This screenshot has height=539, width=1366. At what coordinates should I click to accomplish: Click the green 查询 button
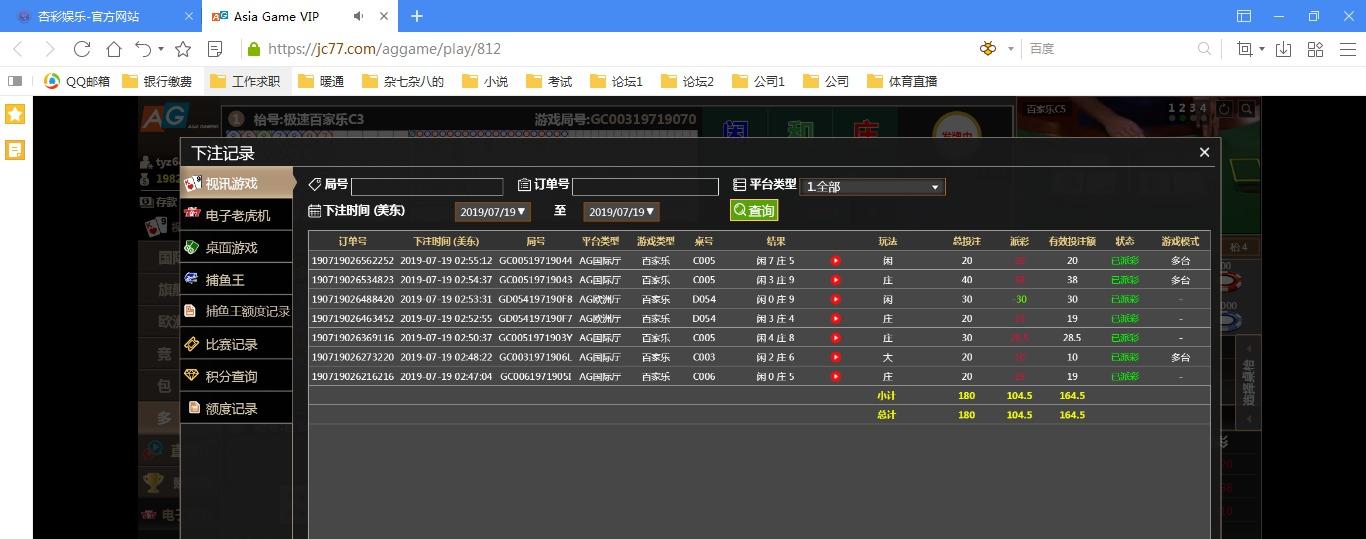(754, 210)
